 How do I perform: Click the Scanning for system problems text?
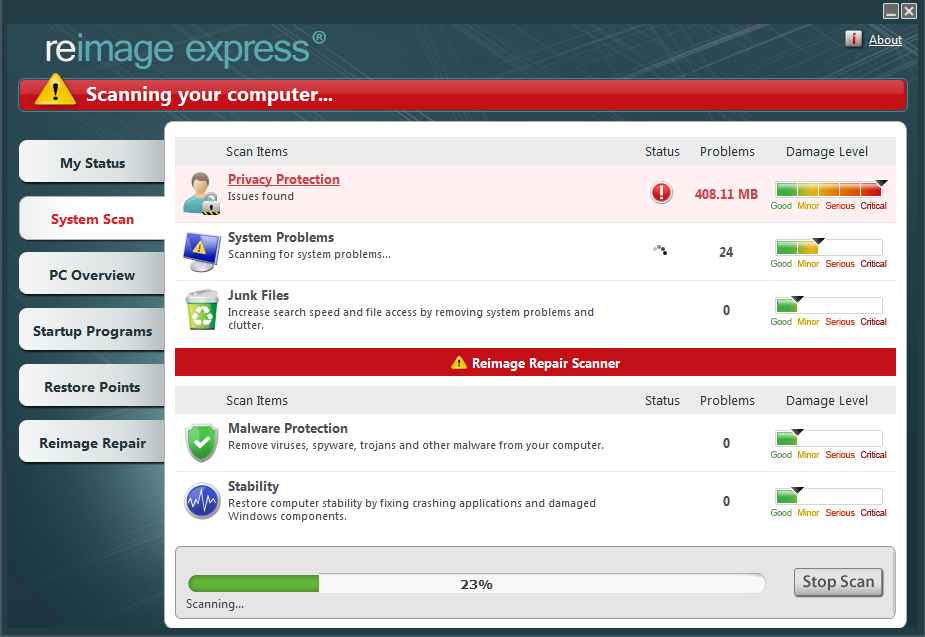(x=309, y=254)
